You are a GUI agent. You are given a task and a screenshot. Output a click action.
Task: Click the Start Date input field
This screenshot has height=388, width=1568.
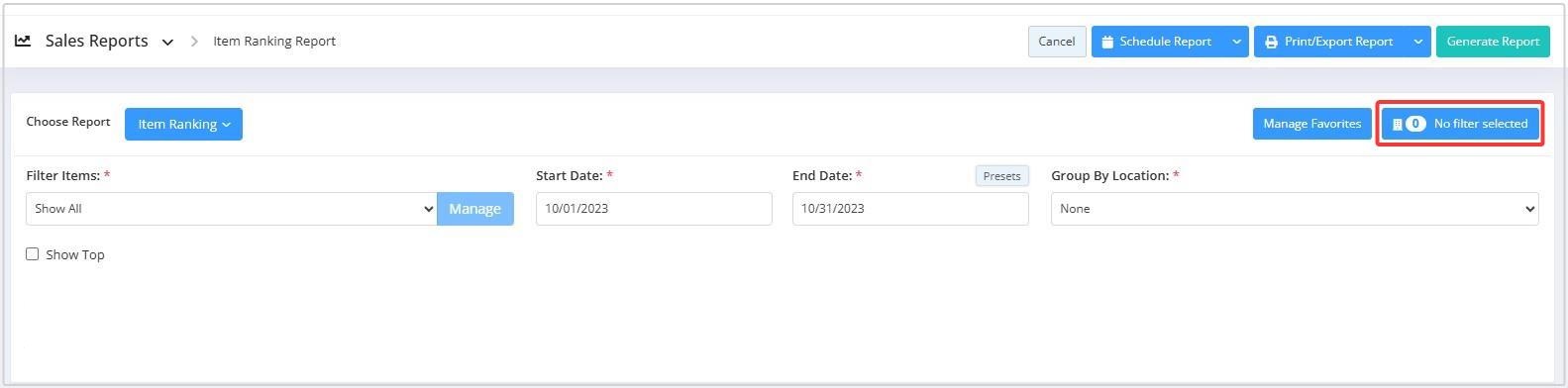(x=654, y=209)
